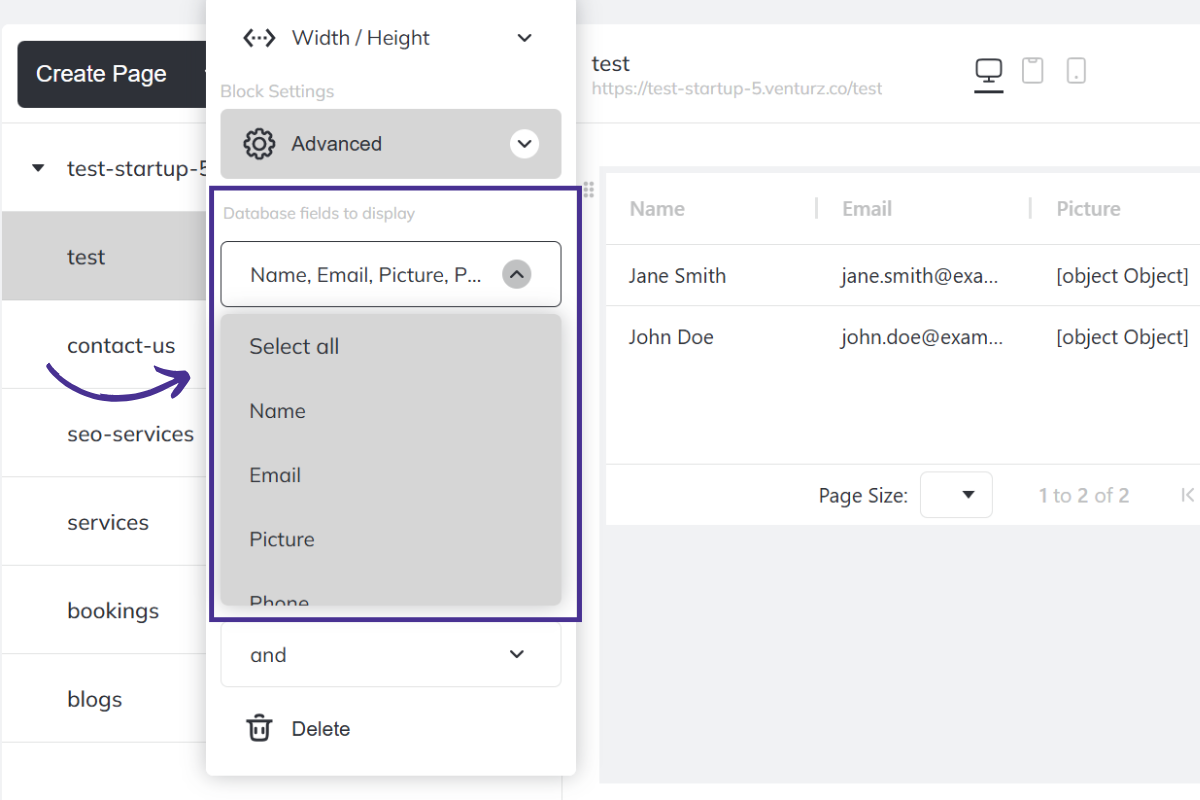Toggle the Name field option

pos(278,411)
